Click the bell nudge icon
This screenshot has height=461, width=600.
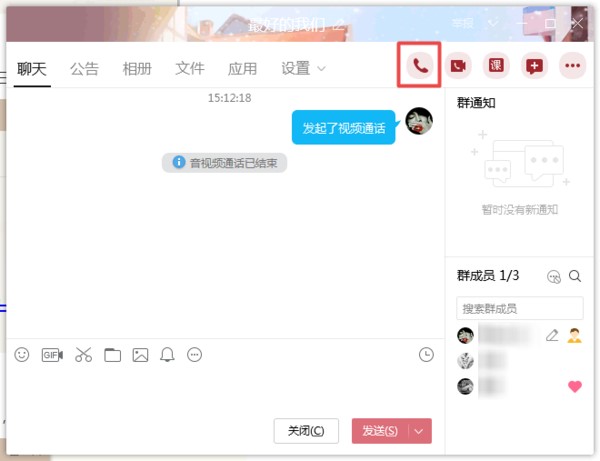click(x=167, y=355)
